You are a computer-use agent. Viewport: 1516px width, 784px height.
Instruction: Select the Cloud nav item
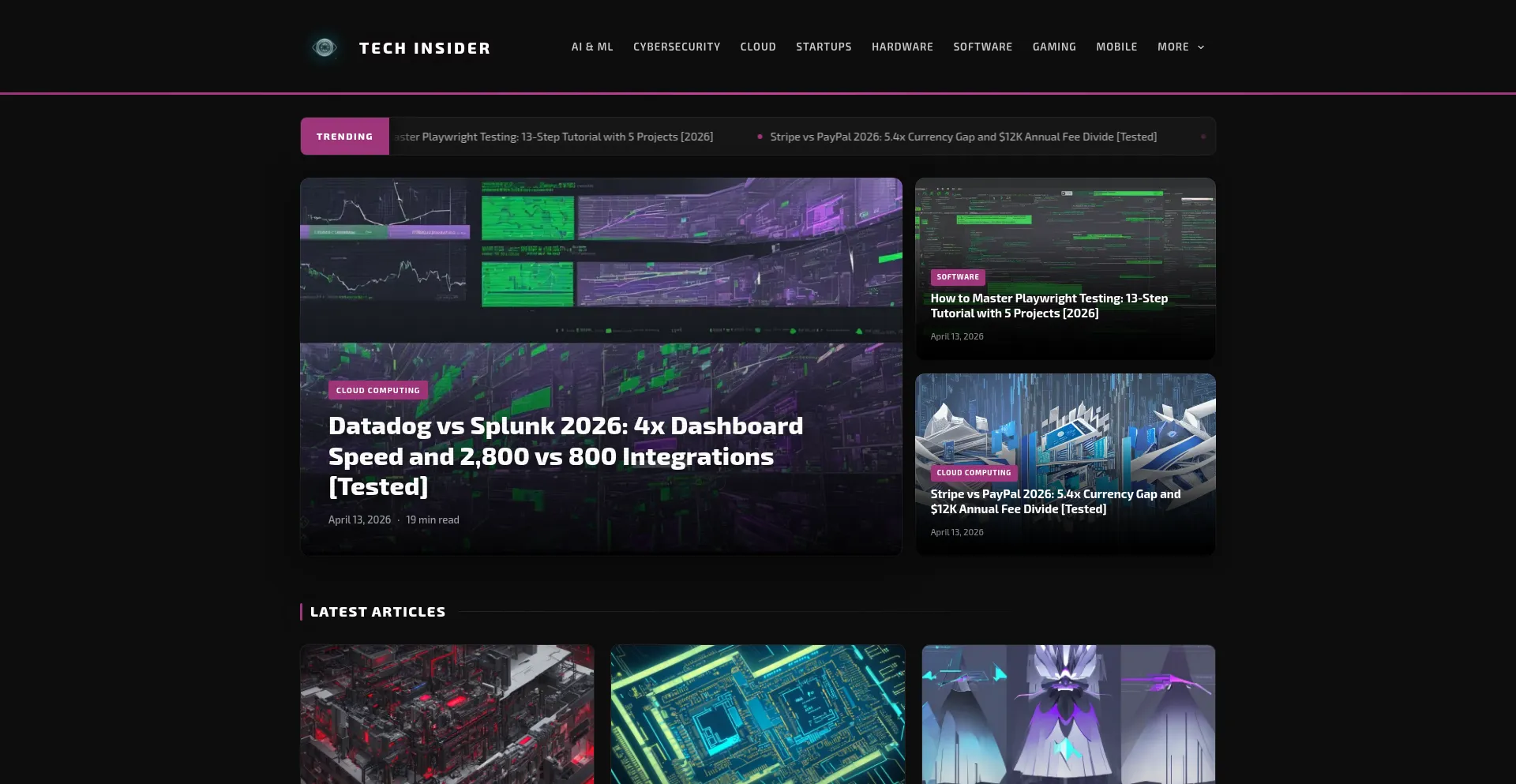point(758,47)
